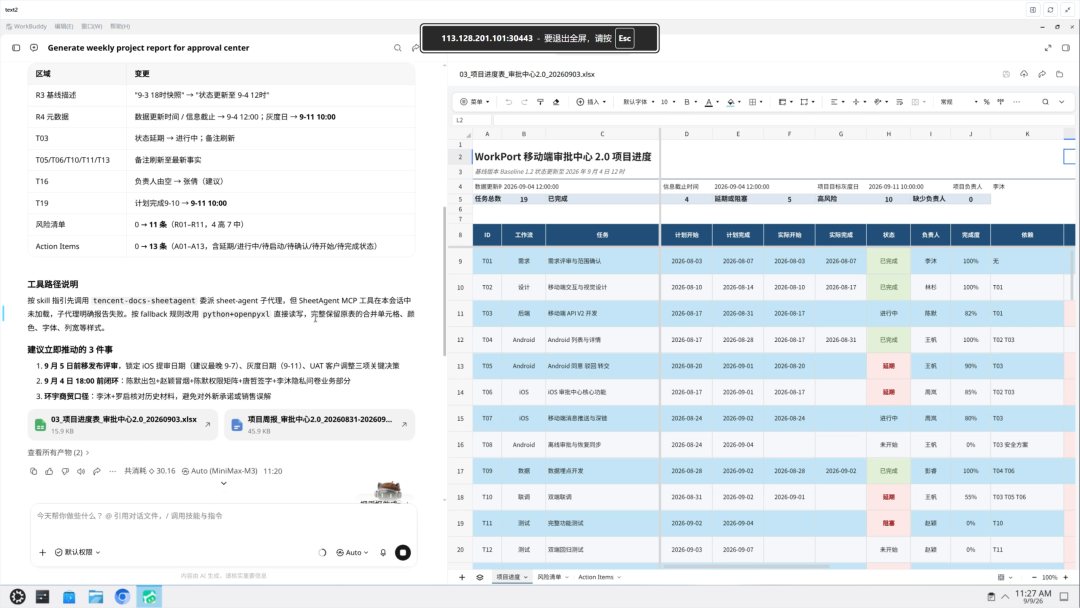This screenshot has width=1080, height=608.
Task: Expand the toolbar collapse chevron
Action: click(1061, 102)
